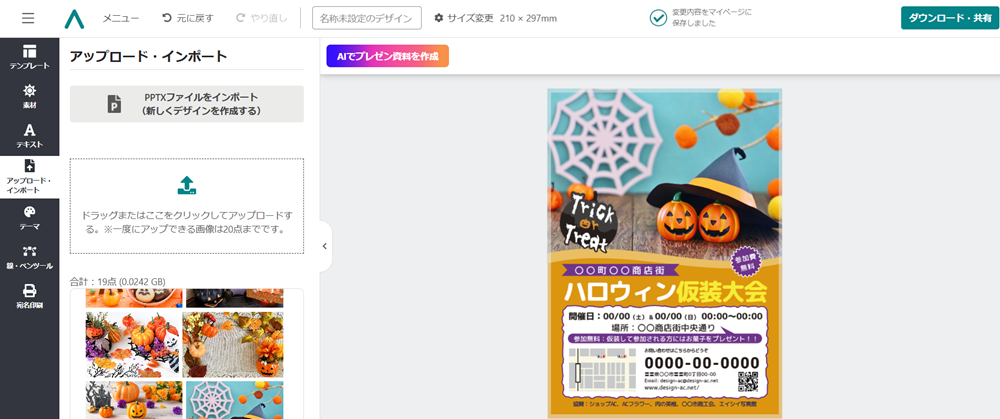Screen dimensions: 1000x419
Task: Click the design name input field
Action: [x=367, y=18]
